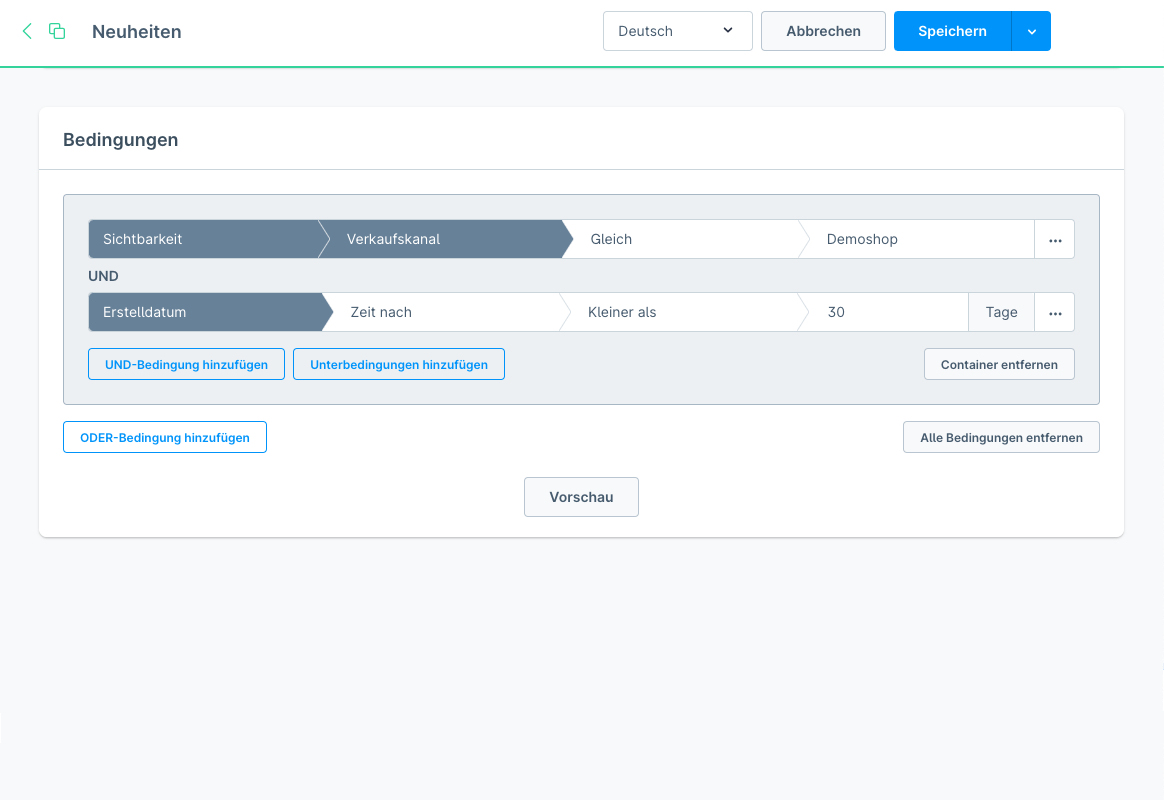This screenshot has height=800, width=1164.
Task: Select the Sichtbarkeit condition field
Action: (202, 240)
